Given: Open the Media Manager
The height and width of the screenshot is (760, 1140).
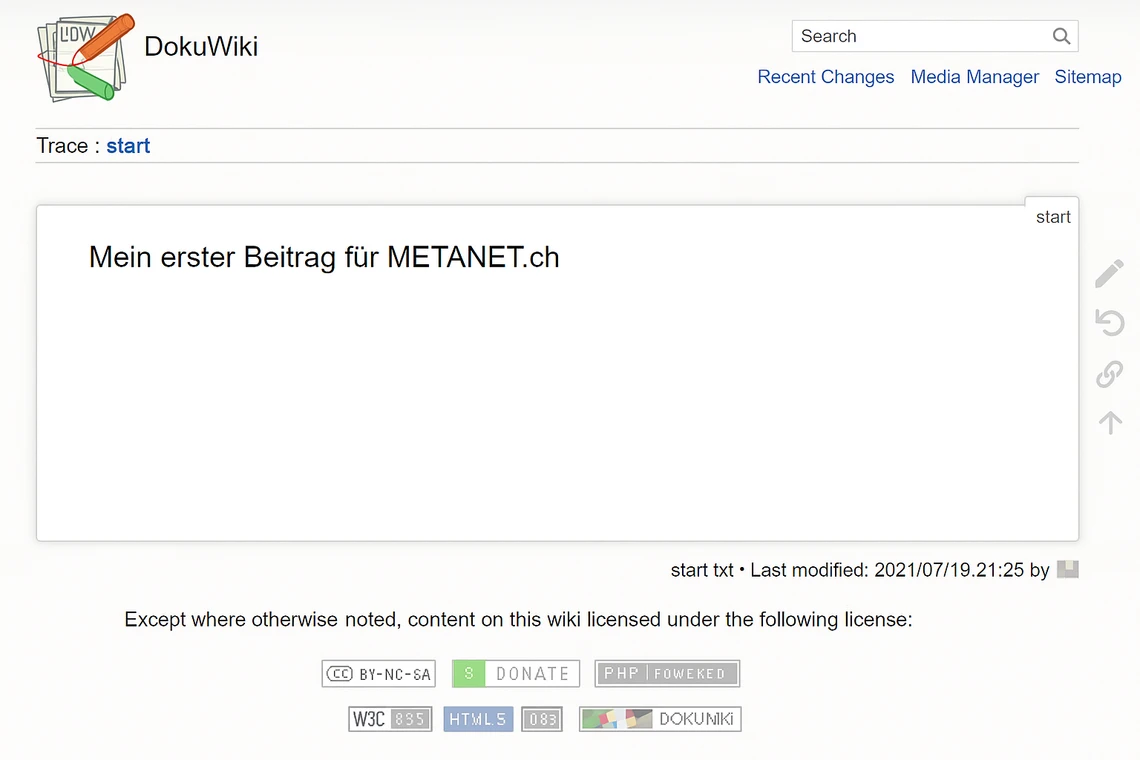Looking at the screenshot, I should coord(975,77).
